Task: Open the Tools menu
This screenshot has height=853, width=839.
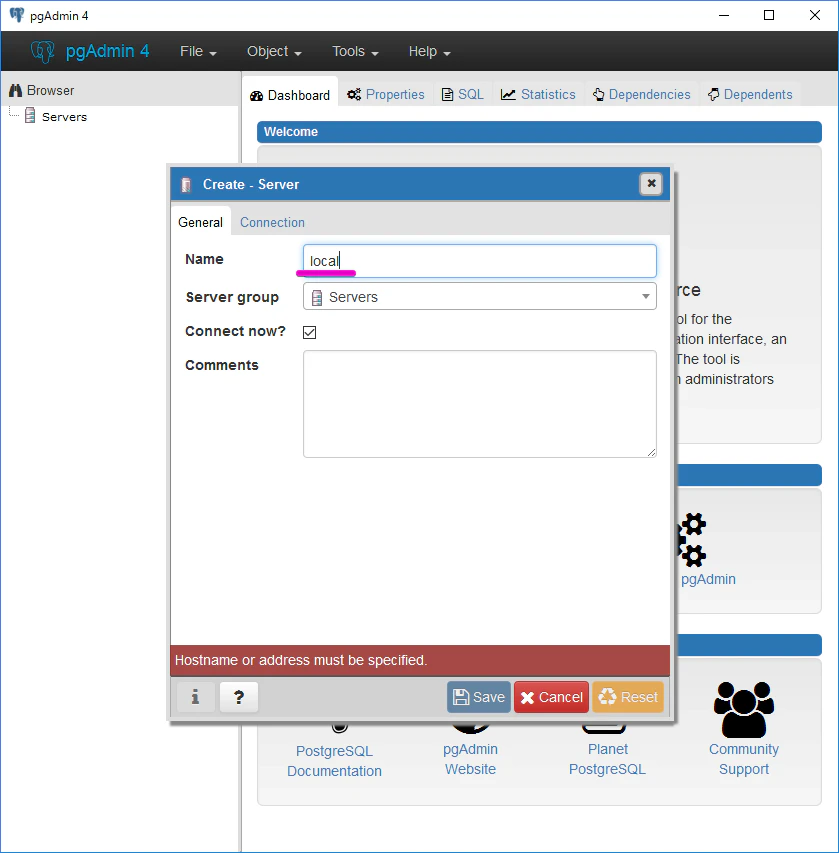Action: [x=355, y=51]
